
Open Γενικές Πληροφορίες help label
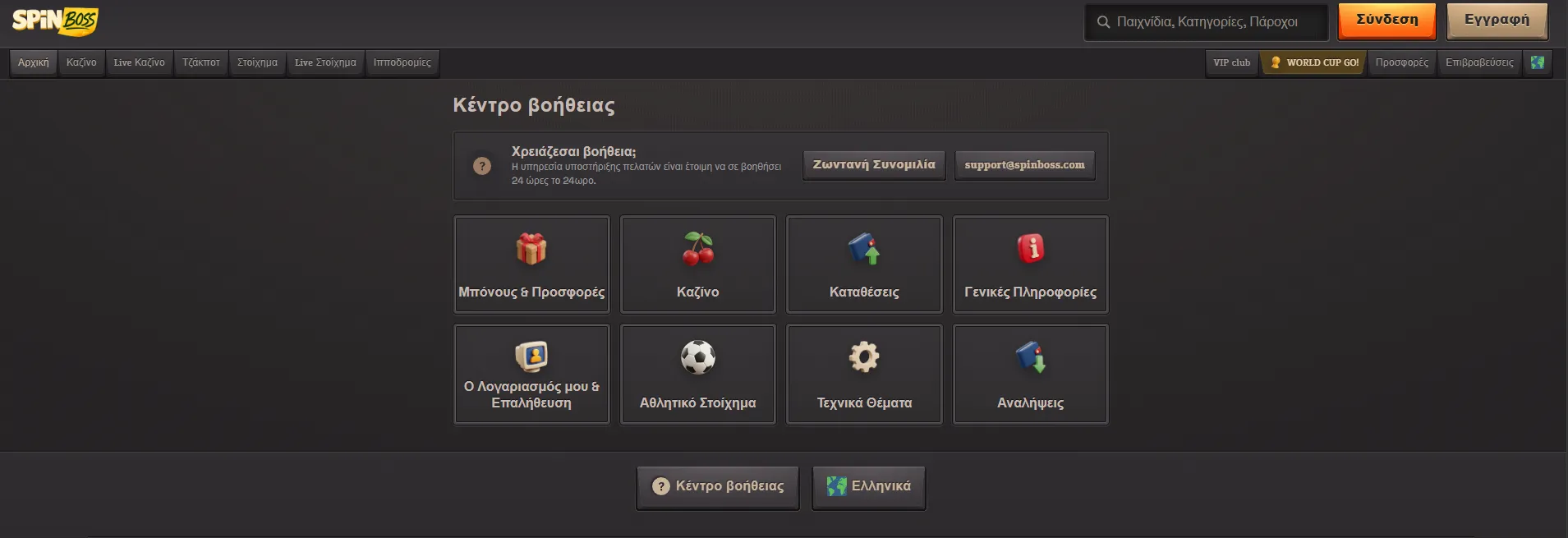(x=1031, y=292)
